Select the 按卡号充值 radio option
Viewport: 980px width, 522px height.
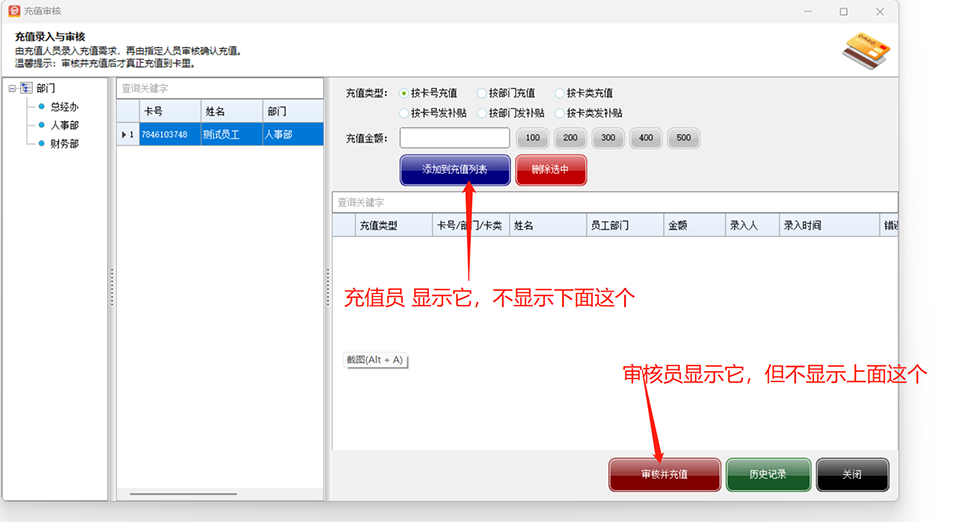[404, 93]
